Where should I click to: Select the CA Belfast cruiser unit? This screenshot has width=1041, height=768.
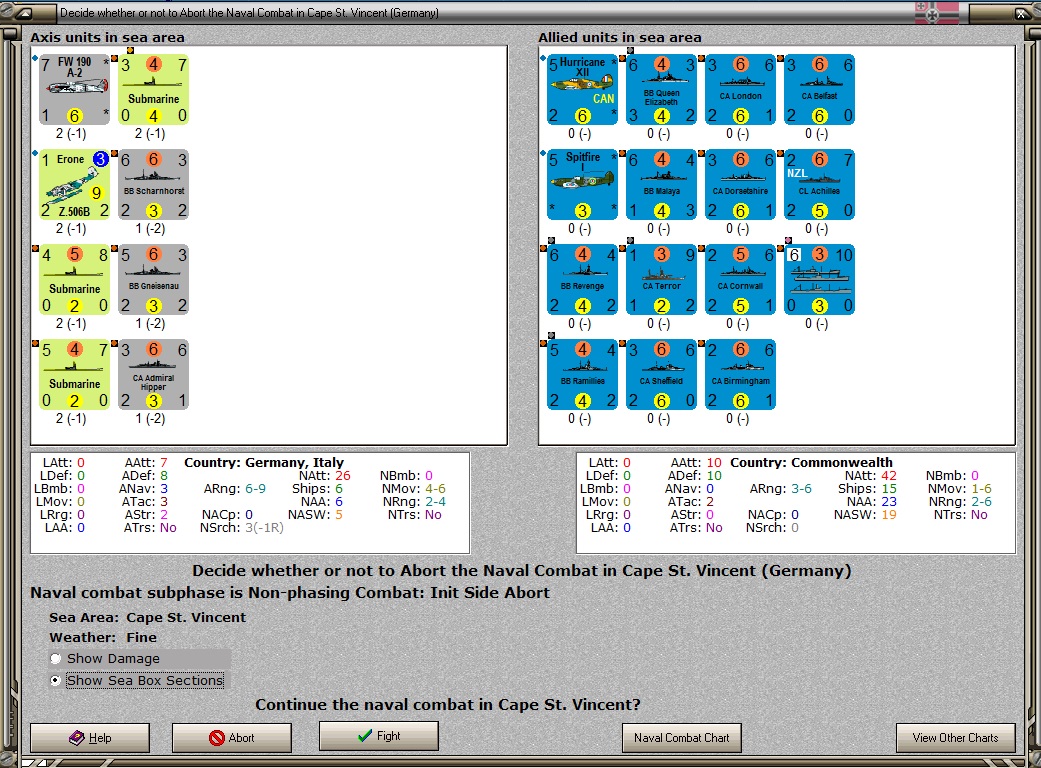click(x=819, y=90)
